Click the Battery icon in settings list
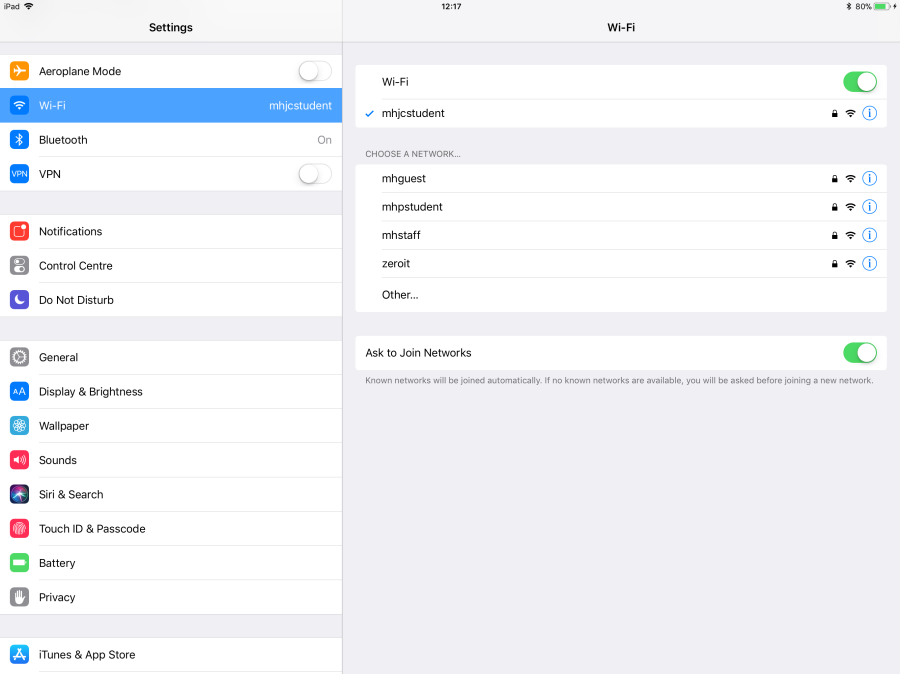The height and width of the screenshot is (674, 900). pyautogui.click(x=20, y=563)
